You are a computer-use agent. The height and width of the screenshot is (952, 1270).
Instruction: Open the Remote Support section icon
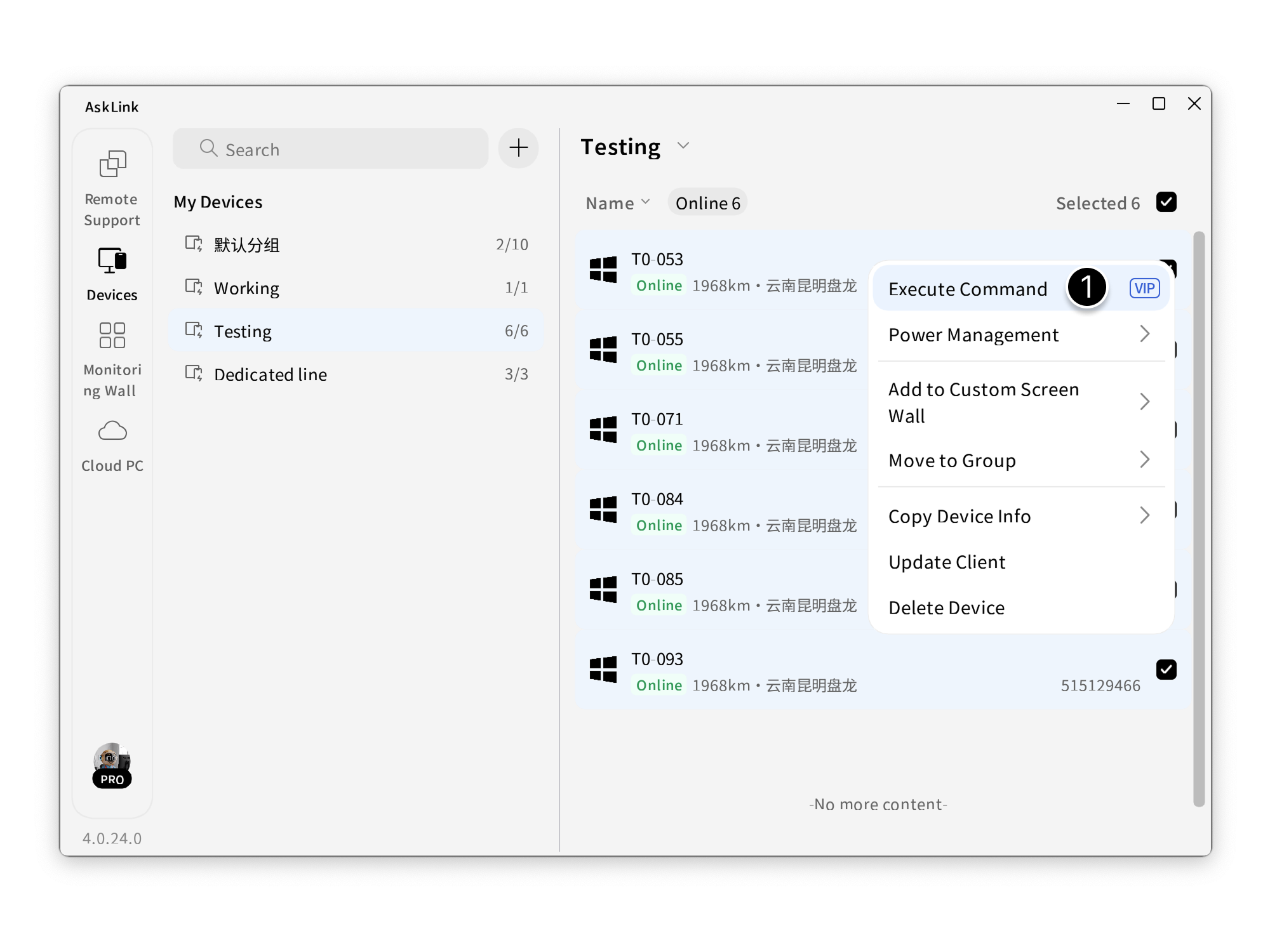112,164
